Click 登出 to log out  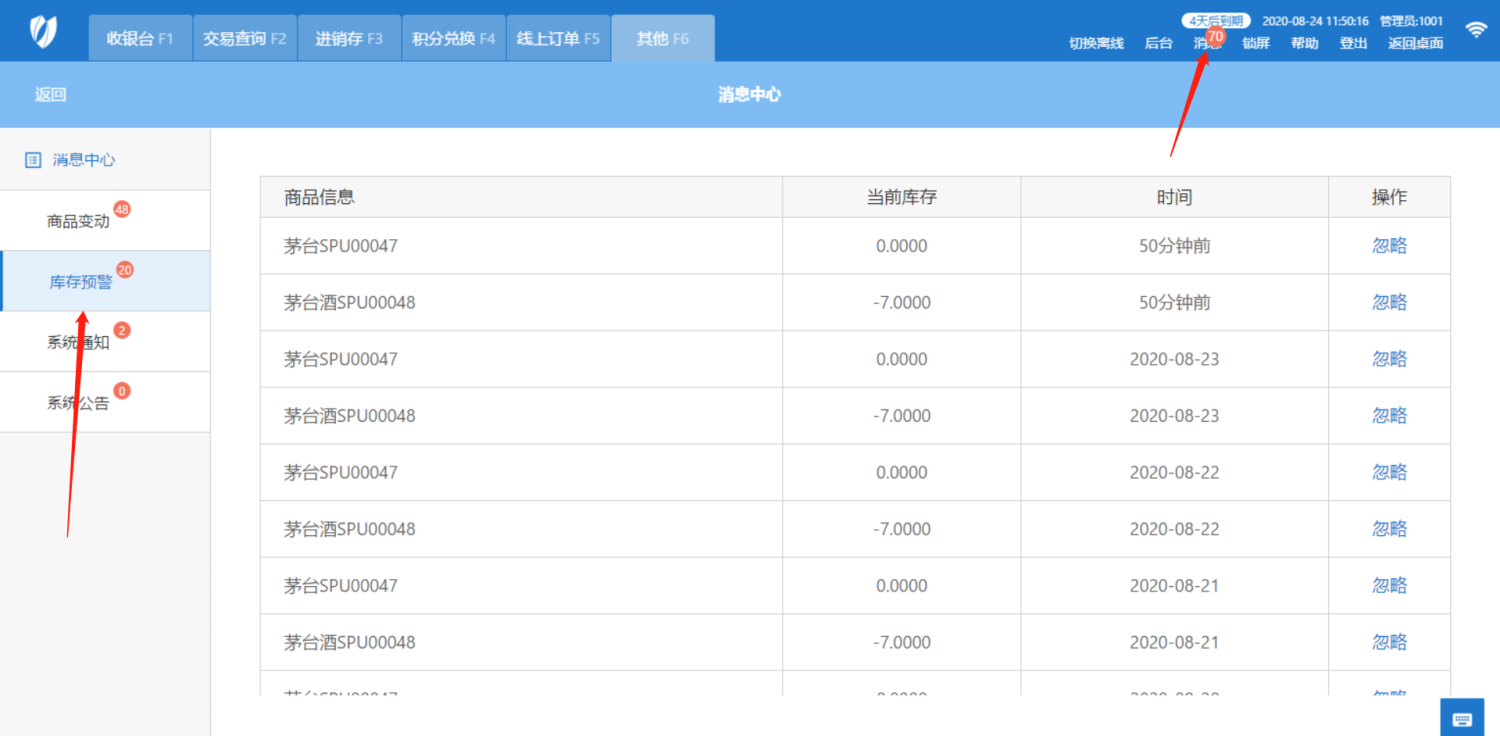(x=1354, y=43)
